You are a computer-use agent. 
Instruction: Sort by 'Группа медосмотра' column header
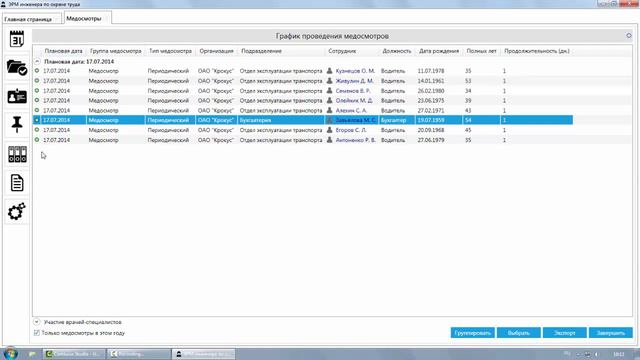tap(116, 51)
